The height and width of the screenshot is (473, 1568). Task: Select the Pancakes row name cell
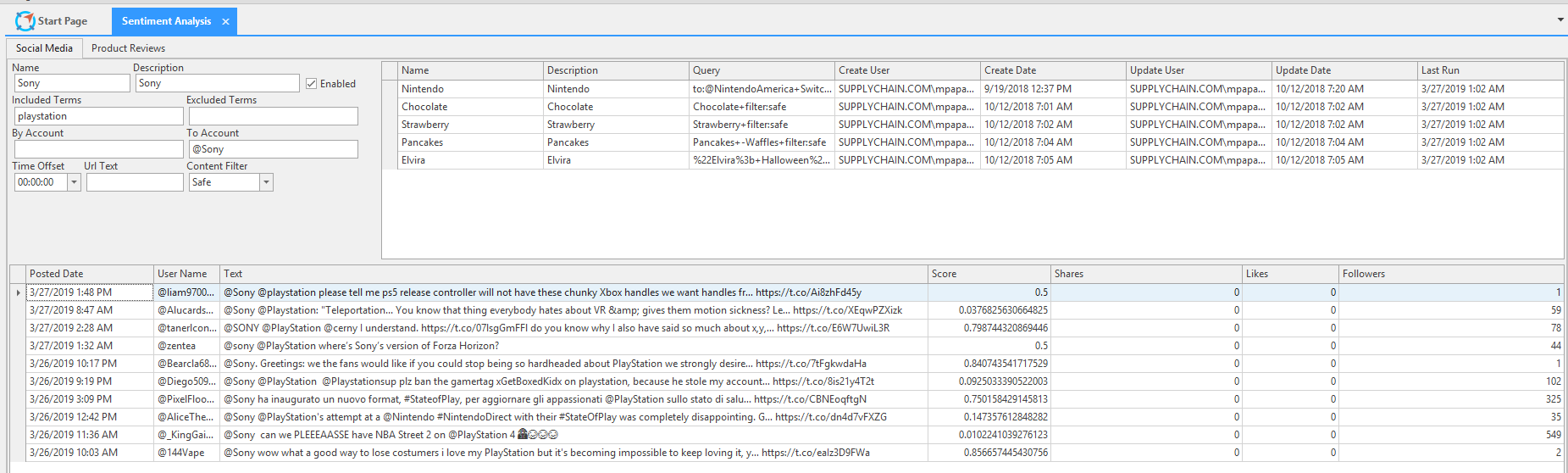coord(470,142)
